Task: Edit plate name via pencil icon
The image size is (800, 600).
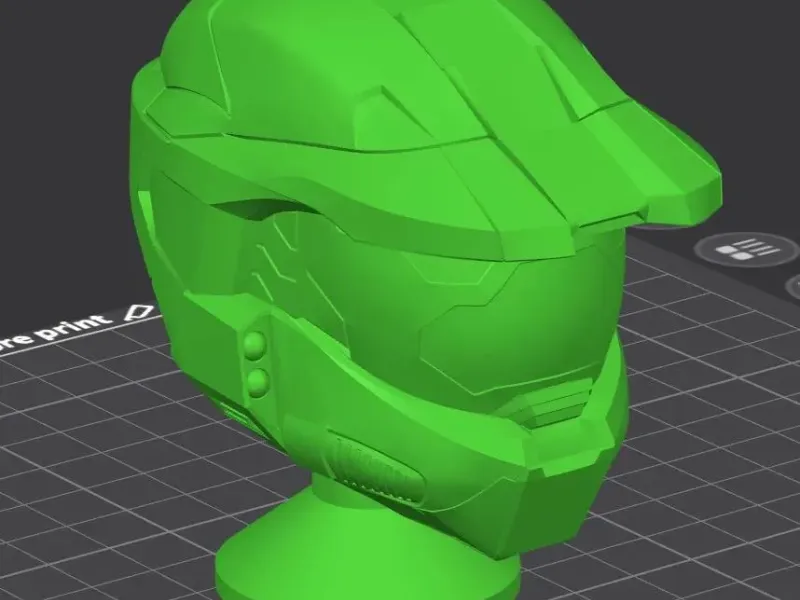Action: coord(139,312)
